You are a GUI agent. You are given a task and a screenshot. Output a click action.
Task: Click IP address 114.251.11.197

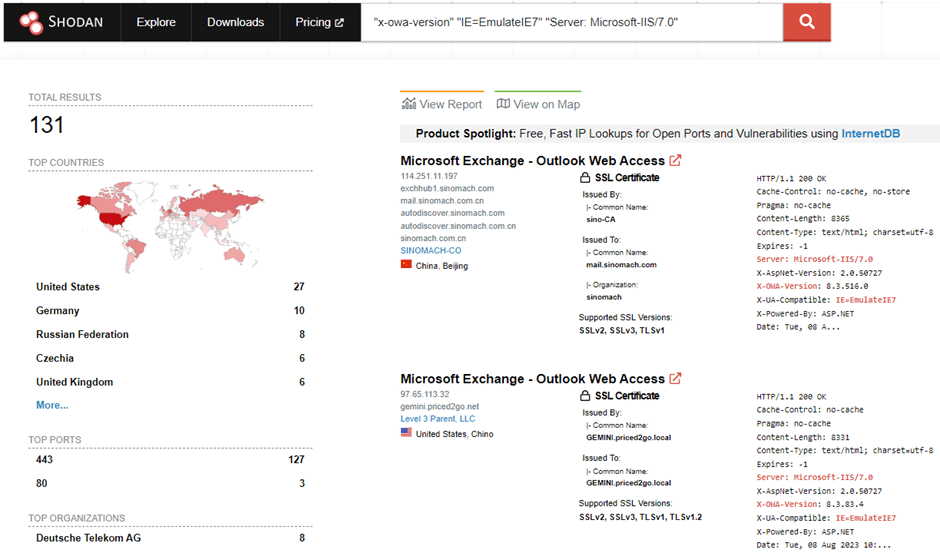click(x=429, y=176)
